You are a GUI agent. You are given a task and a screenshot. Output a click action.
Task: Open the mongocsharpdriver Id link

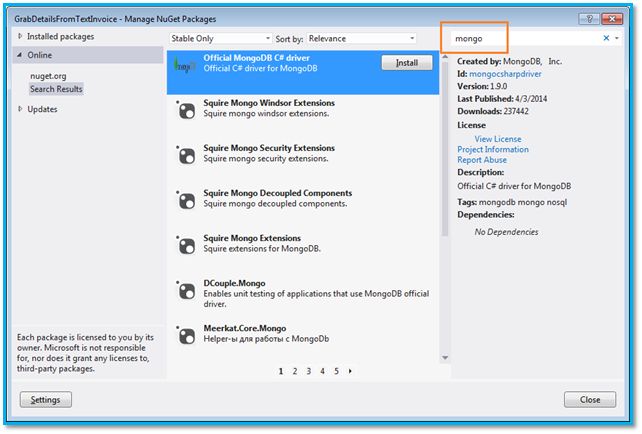click(x=505, y=74)
